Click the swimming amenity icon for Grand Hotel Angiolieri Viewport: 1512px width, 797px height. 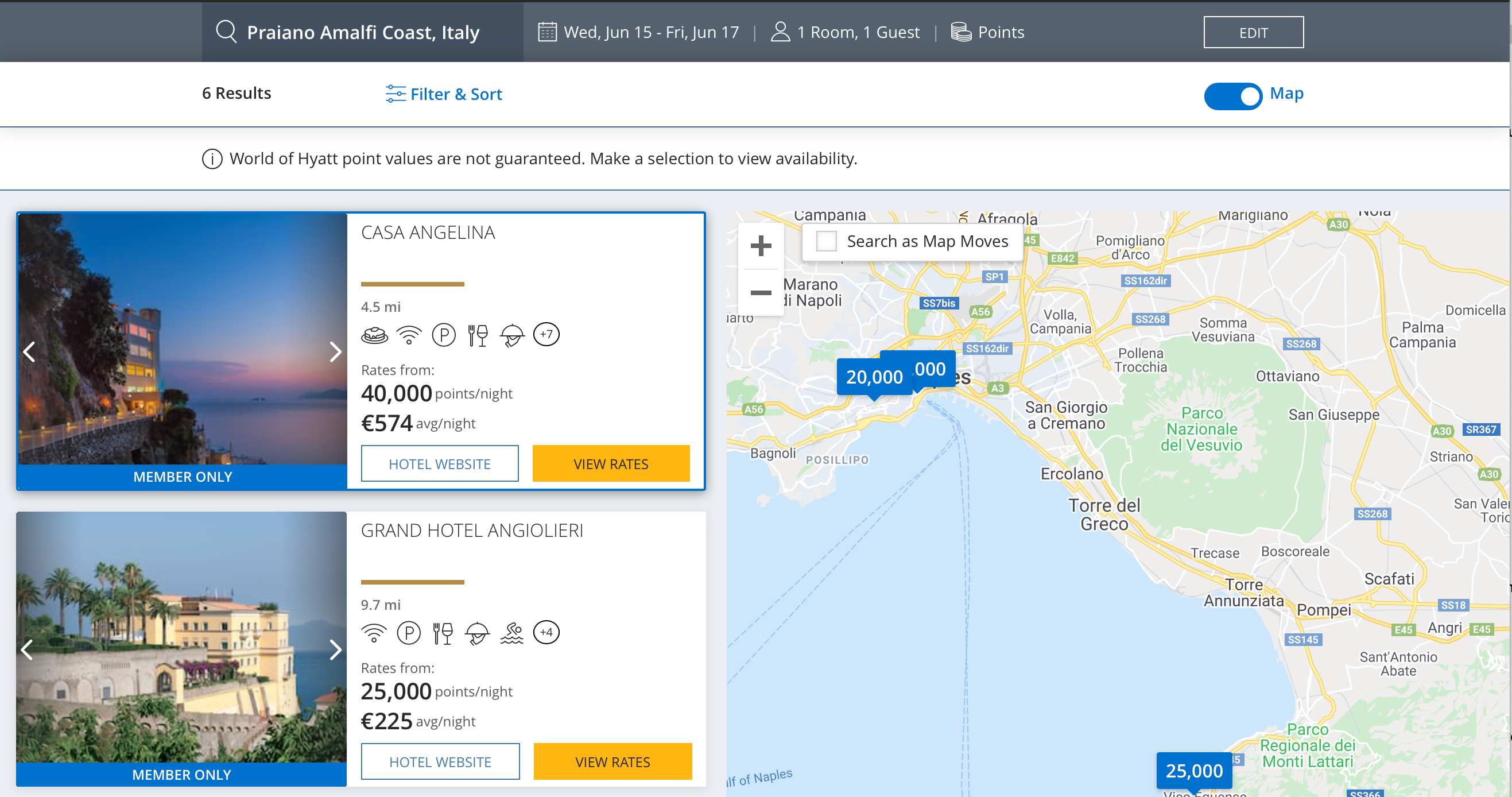(513, 633)
